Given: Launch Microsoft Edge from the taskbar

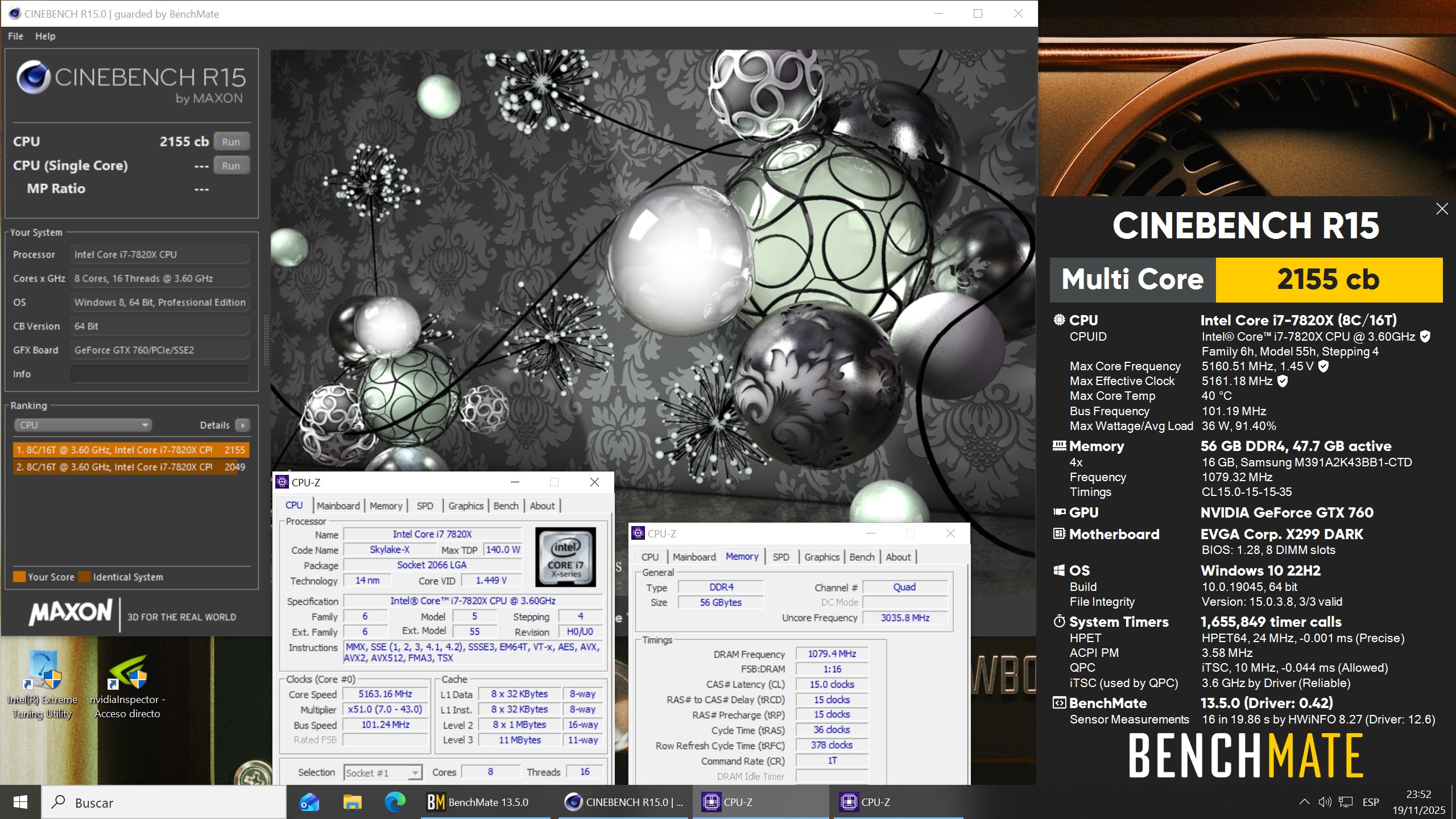Looking at the screenshot, I should (395, 802).
